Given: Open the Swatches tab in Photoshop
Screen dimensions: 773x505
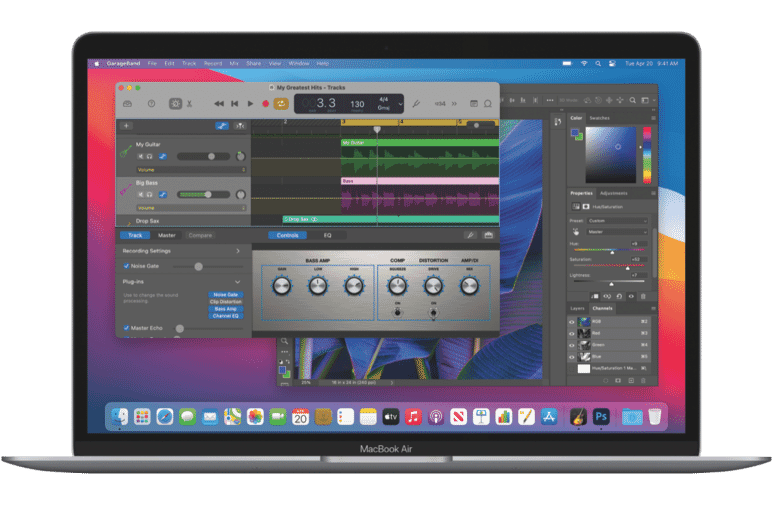Looking at the screenshot, I should coord(599,118).
